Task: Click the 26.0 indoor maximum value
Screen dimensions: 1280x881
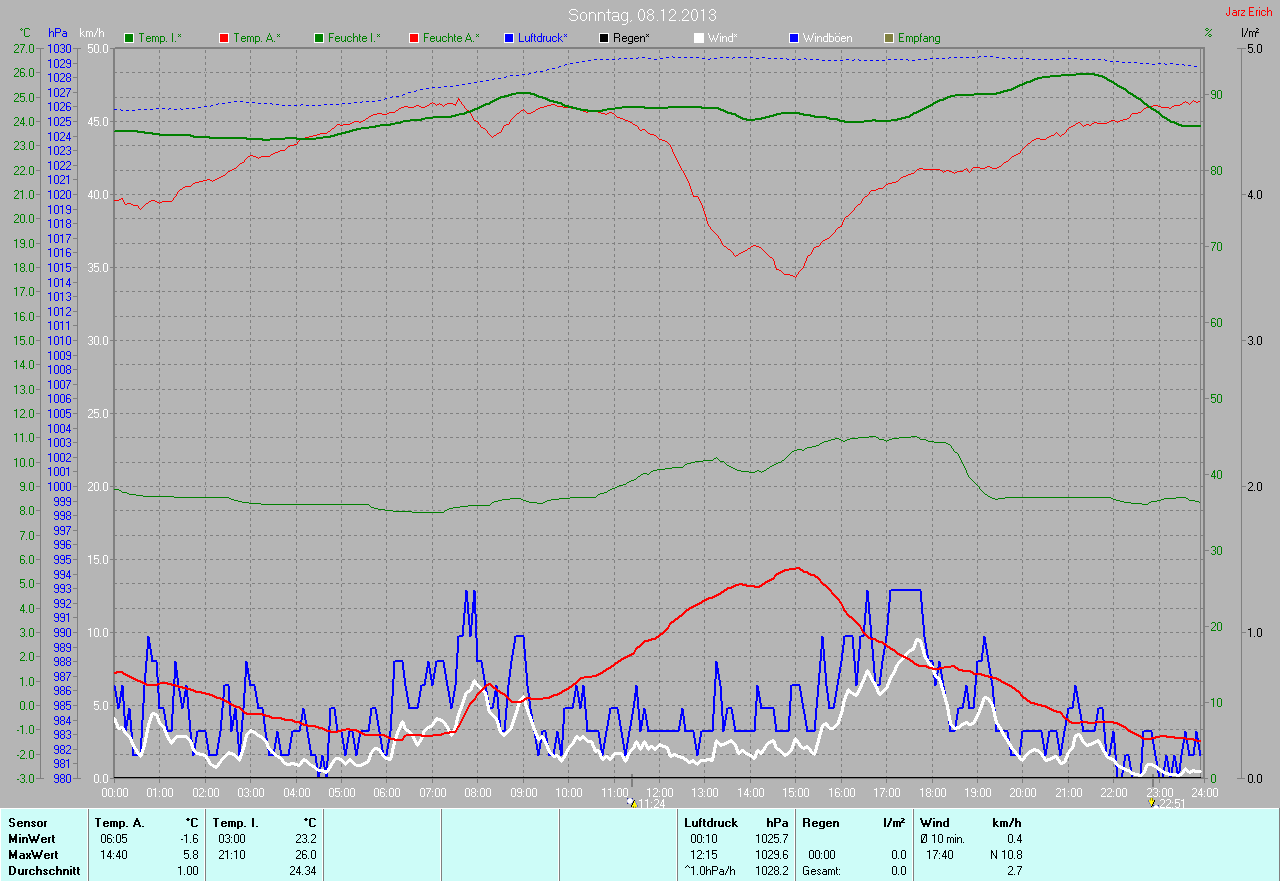Action: 306,855
